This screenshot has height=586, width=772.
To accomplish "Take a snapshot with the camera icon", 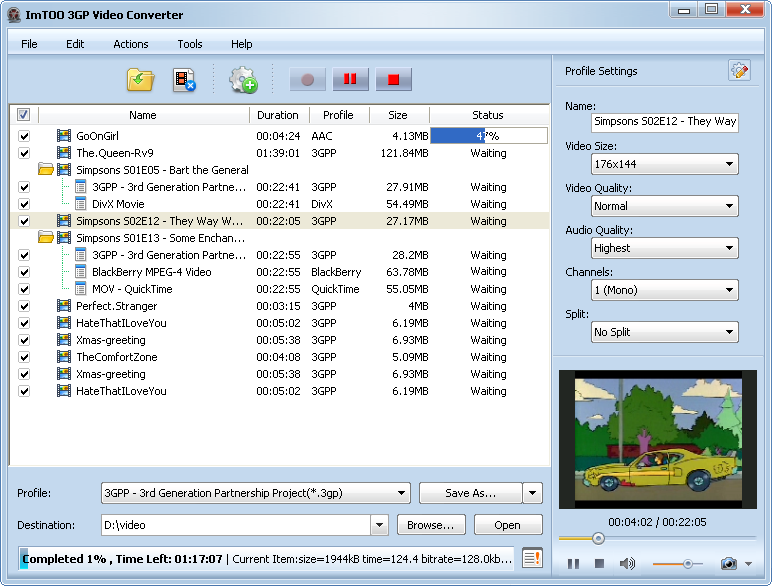I will tap(729, 563).
